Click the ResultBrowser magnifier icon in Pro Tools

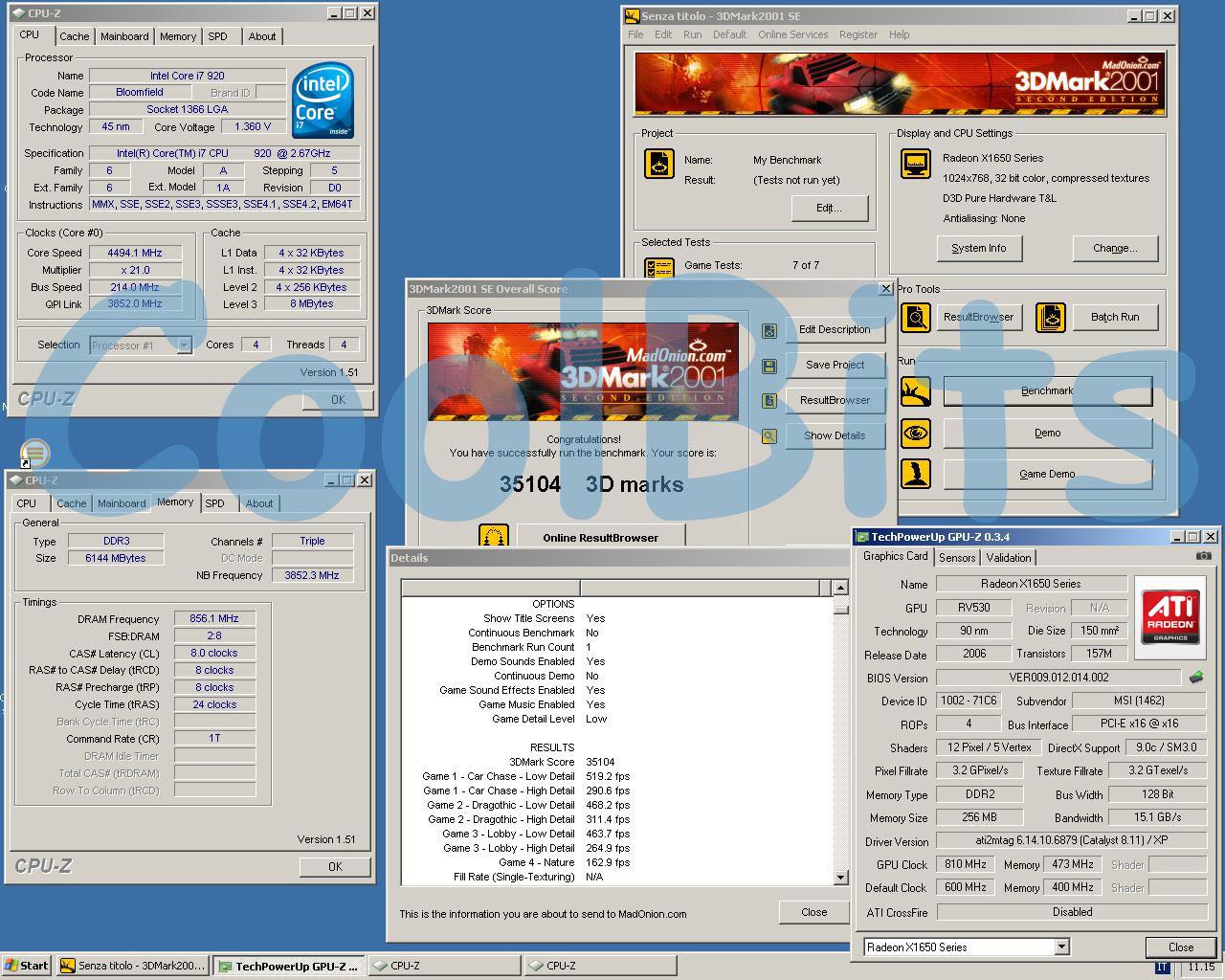916,317
